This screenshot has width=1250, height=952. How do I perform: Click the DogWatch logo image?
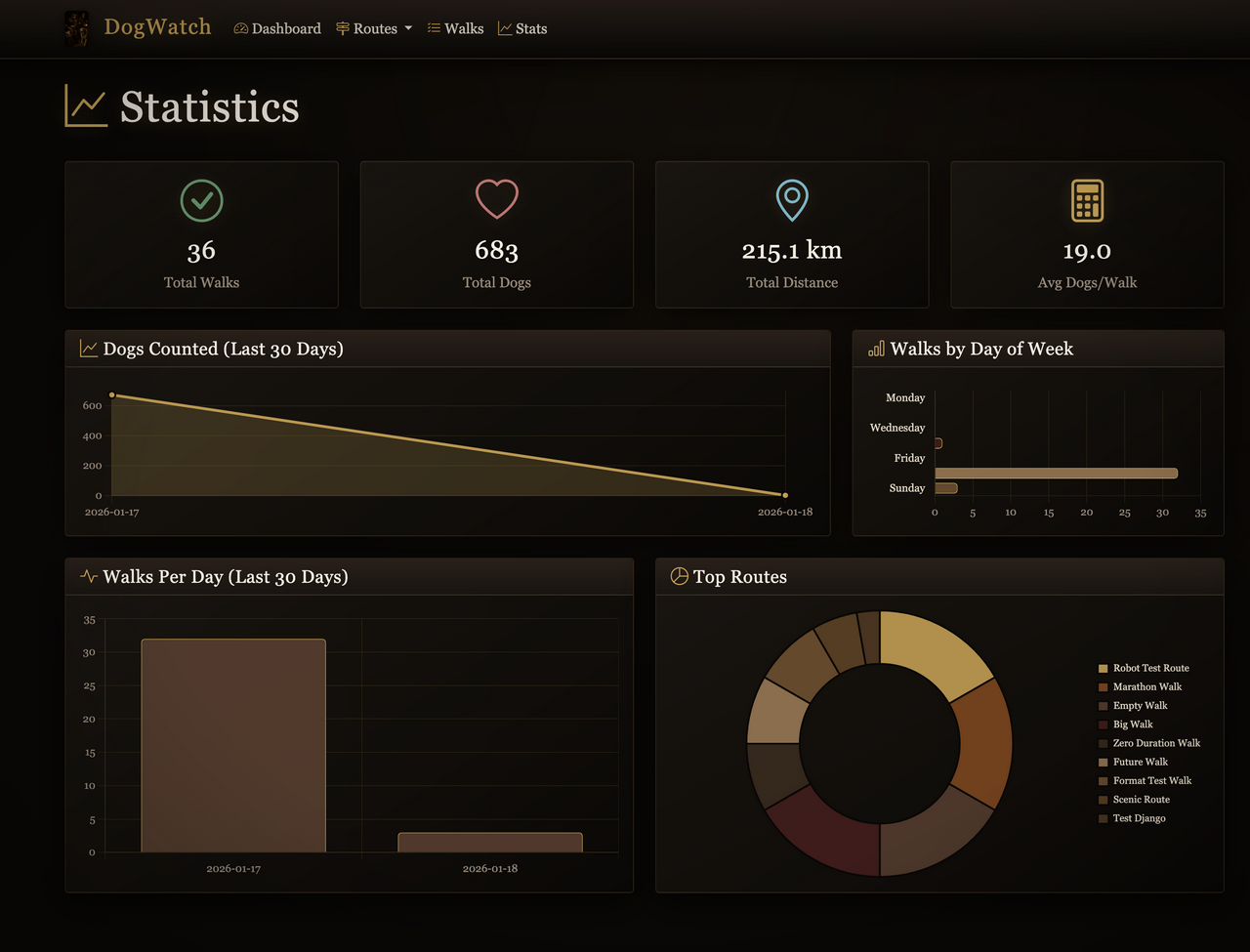tap(76, 28)
